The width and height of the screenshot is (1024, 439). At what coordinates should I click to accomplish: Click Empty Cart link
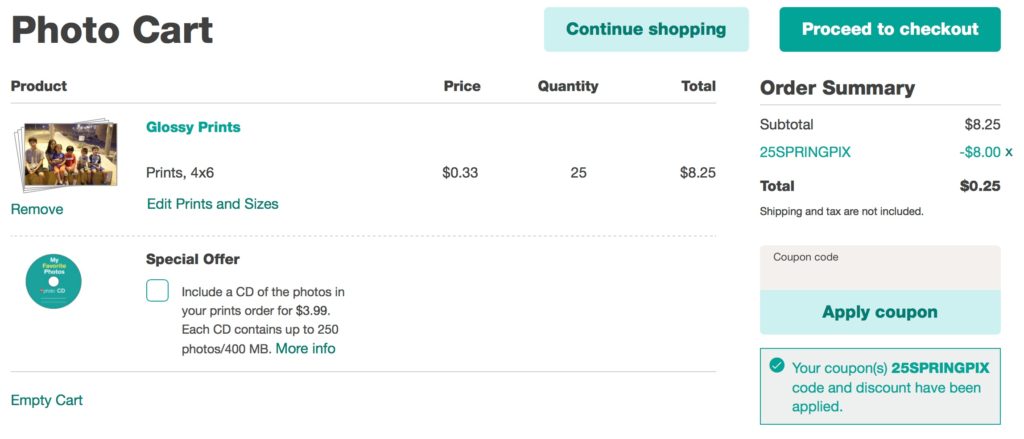pos(47,400)
